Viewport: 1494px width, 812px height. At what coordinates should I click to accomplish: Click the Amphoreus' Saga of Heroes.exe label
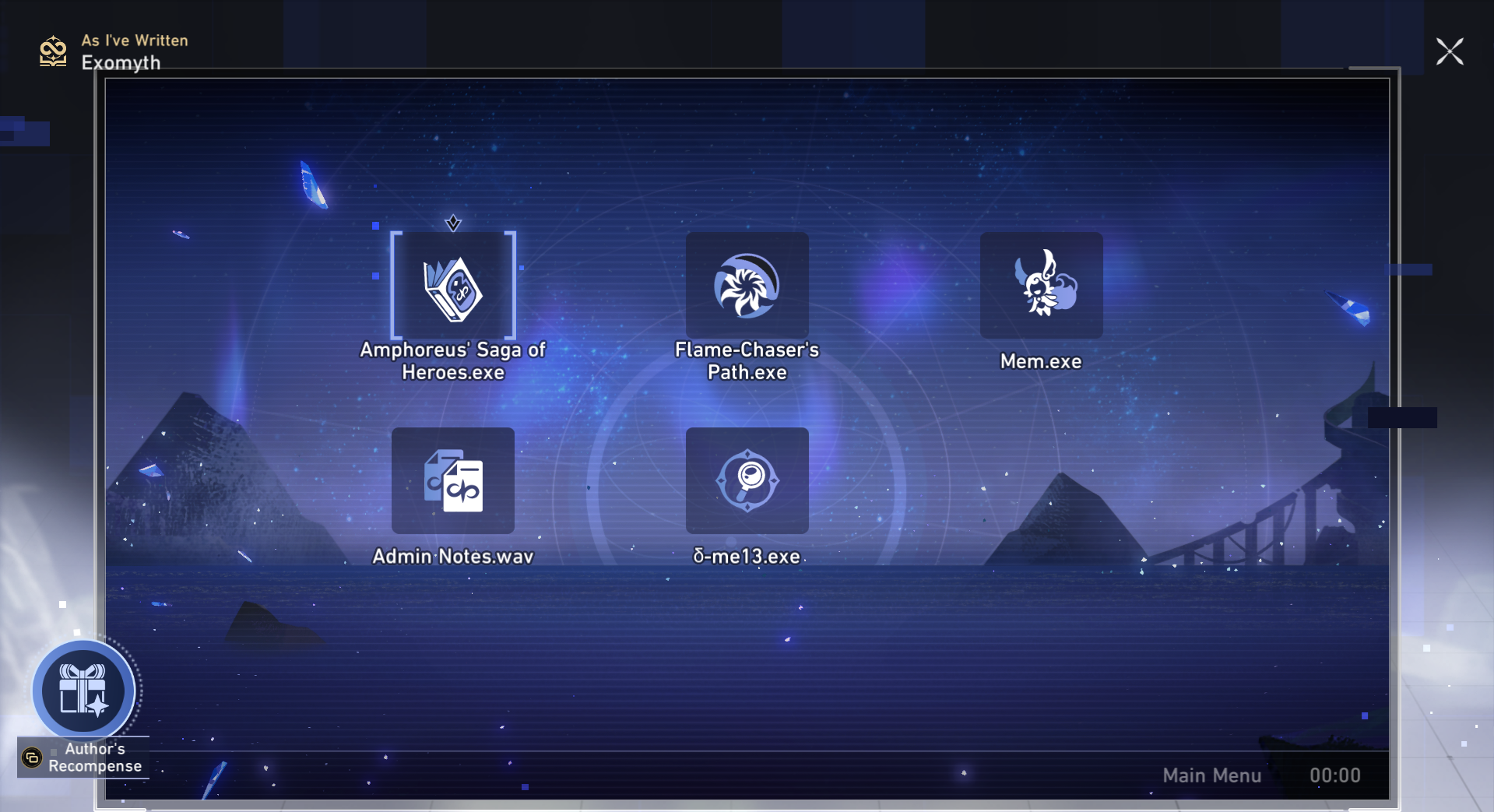pos(453,361)
